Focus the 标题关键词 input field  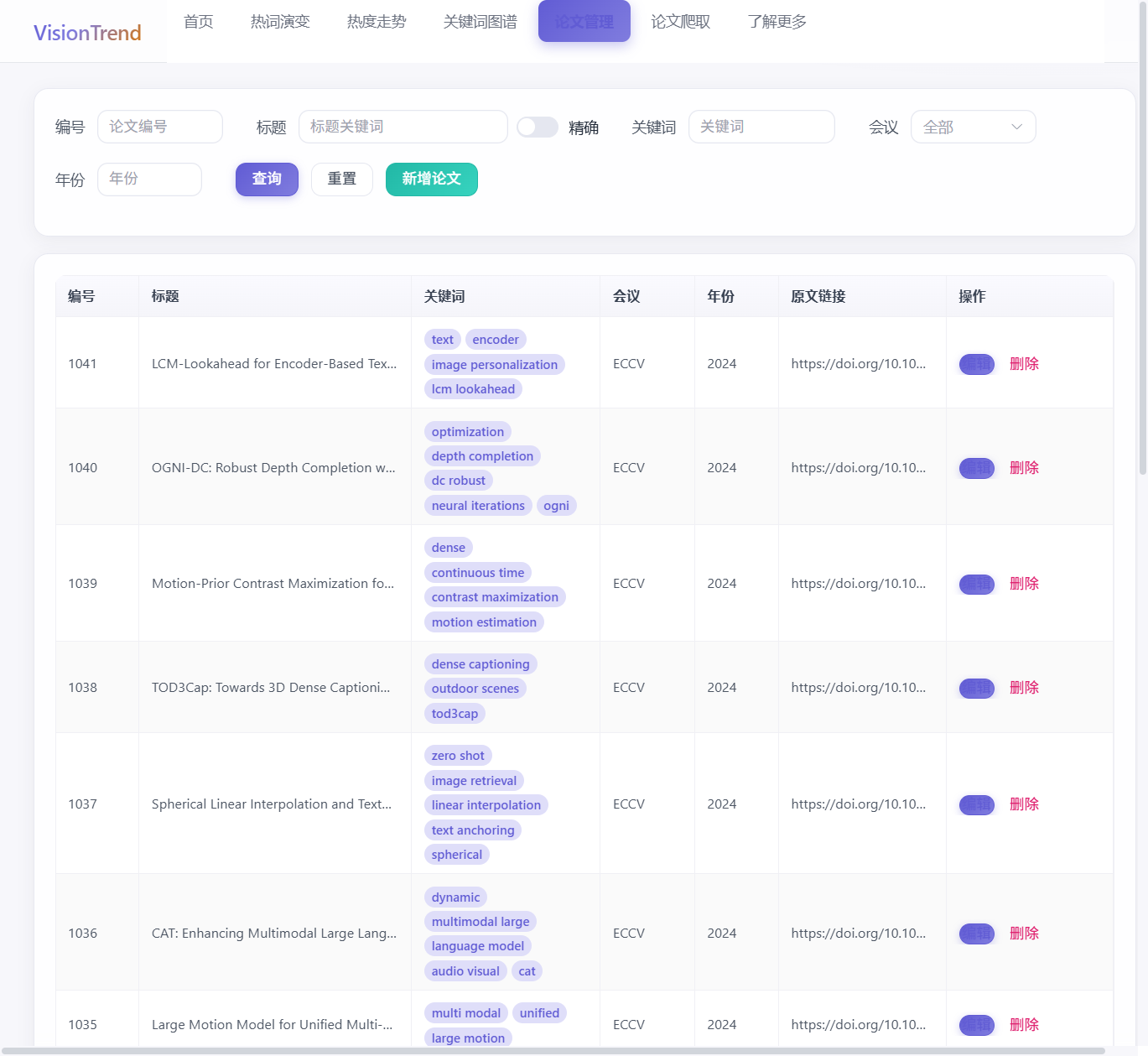[x=403, y=127]
